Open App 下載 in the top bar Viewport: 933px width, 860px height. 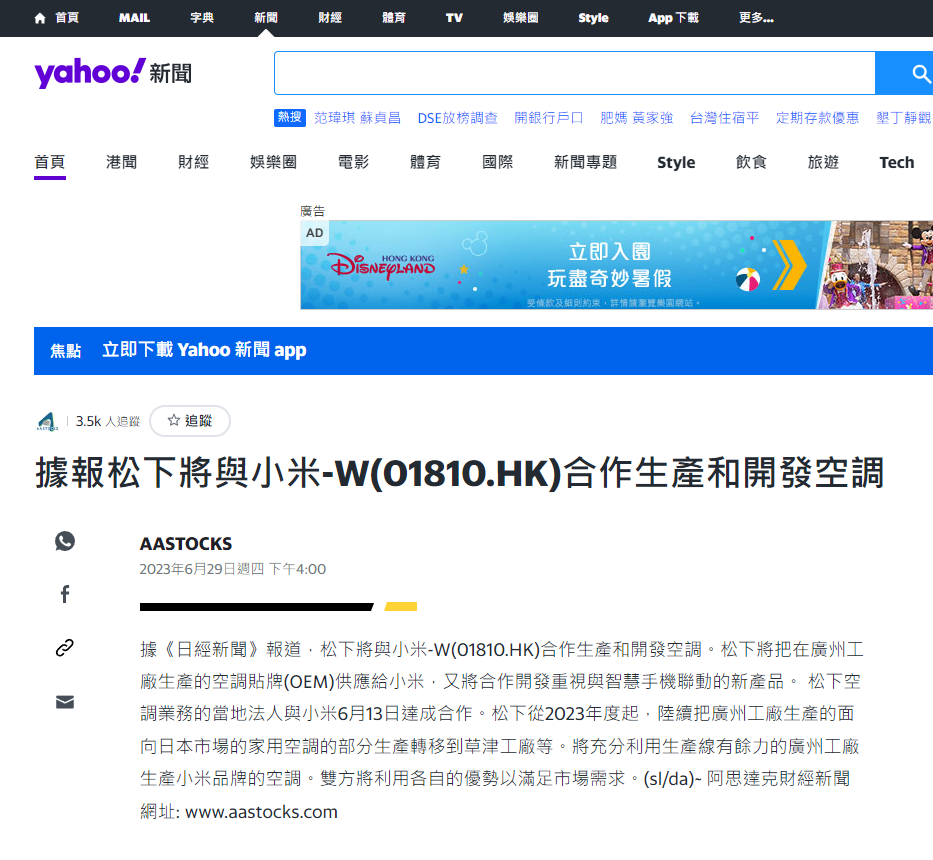click(x=674, y=18)
